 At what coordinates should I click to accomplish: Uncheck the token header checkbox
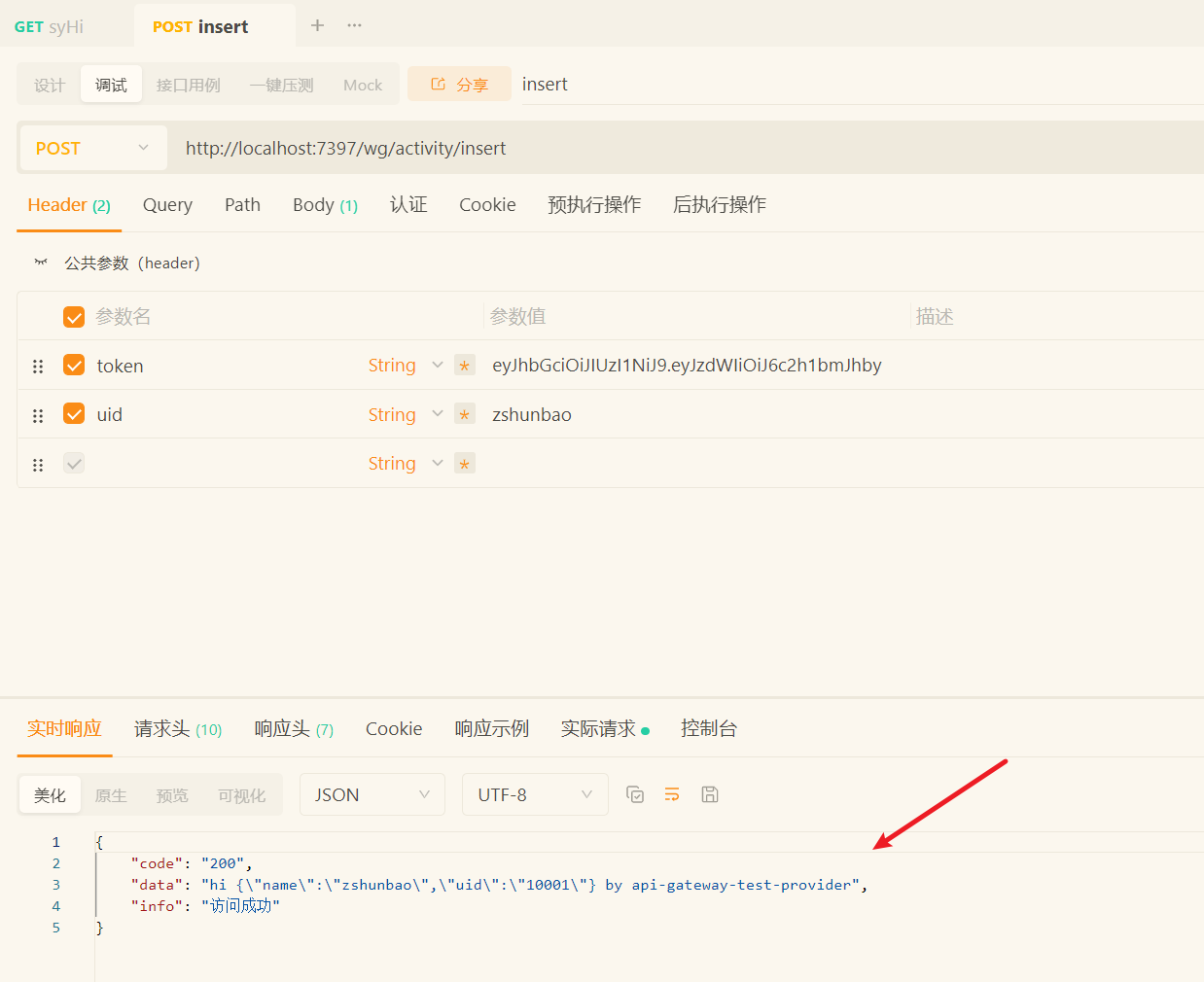pyautogui.click(x=74, y=365)
